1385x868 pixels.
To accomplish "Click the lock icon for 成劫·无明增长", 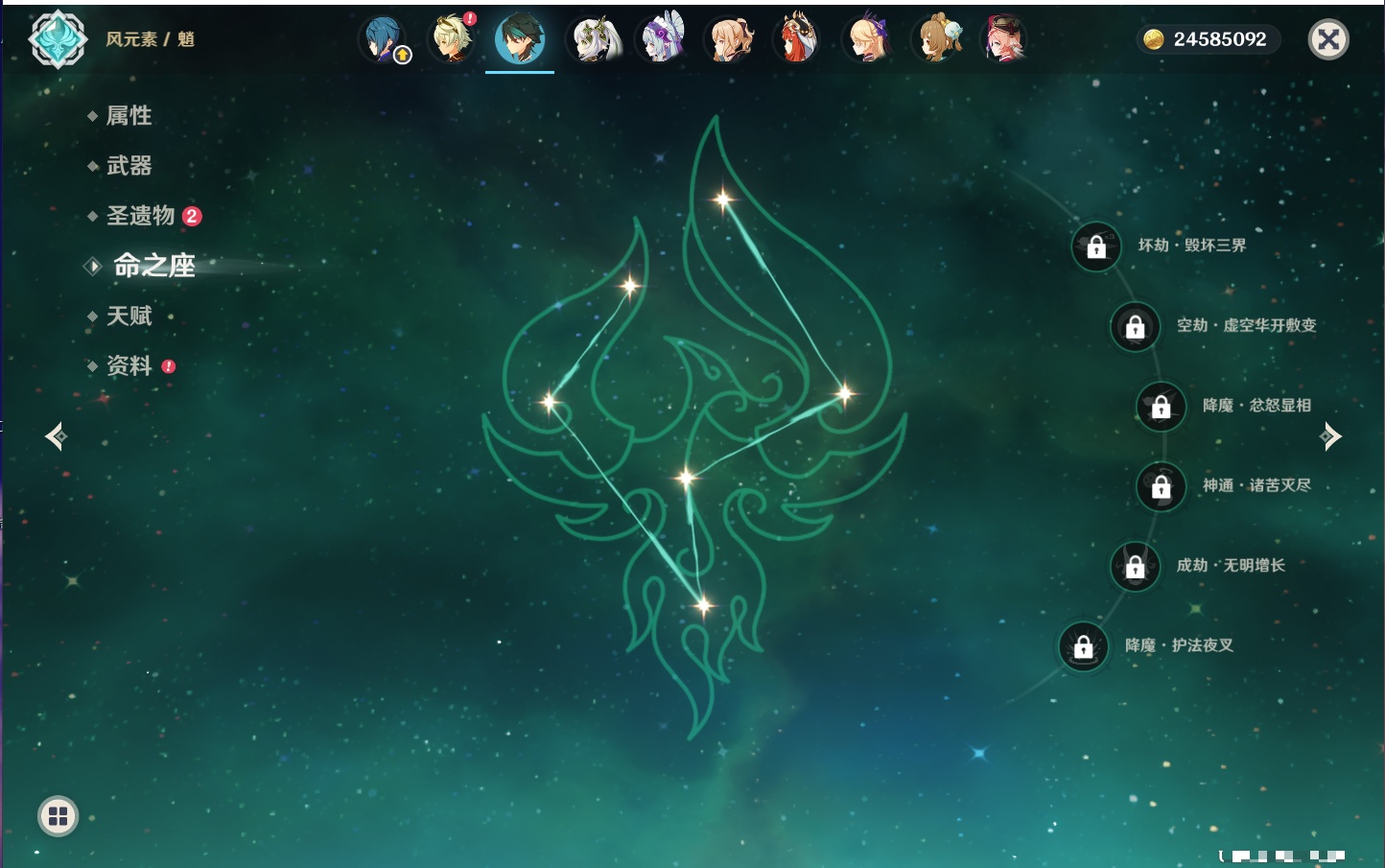I will click(1135, 566).
